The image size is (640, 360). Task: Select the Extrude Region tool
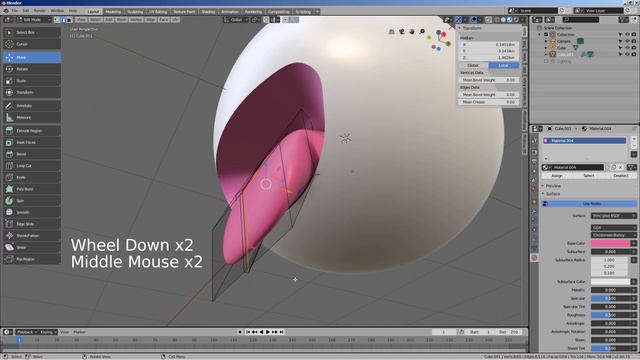pyautogui.click(x=32, y=131)
